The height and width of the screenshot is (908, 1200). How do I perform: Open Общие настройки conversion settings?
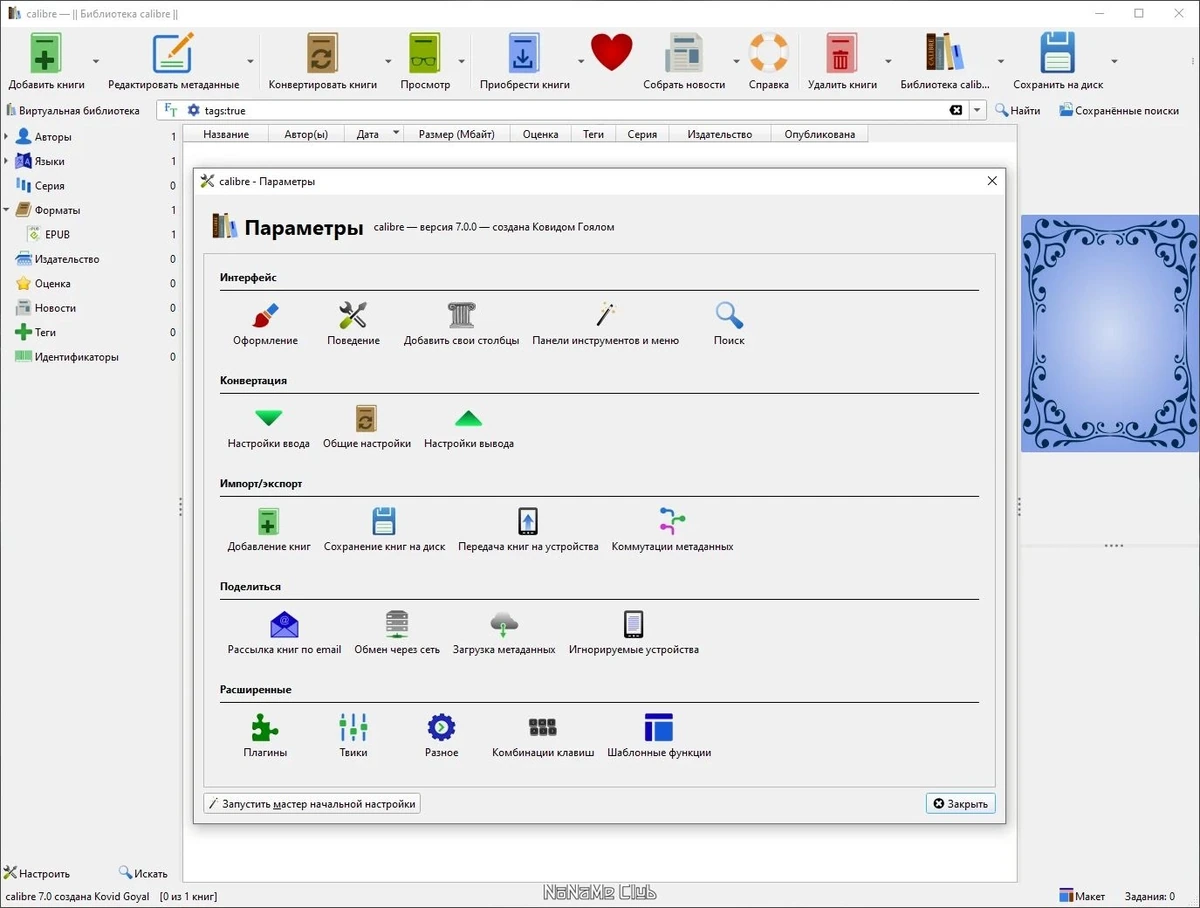366,427
